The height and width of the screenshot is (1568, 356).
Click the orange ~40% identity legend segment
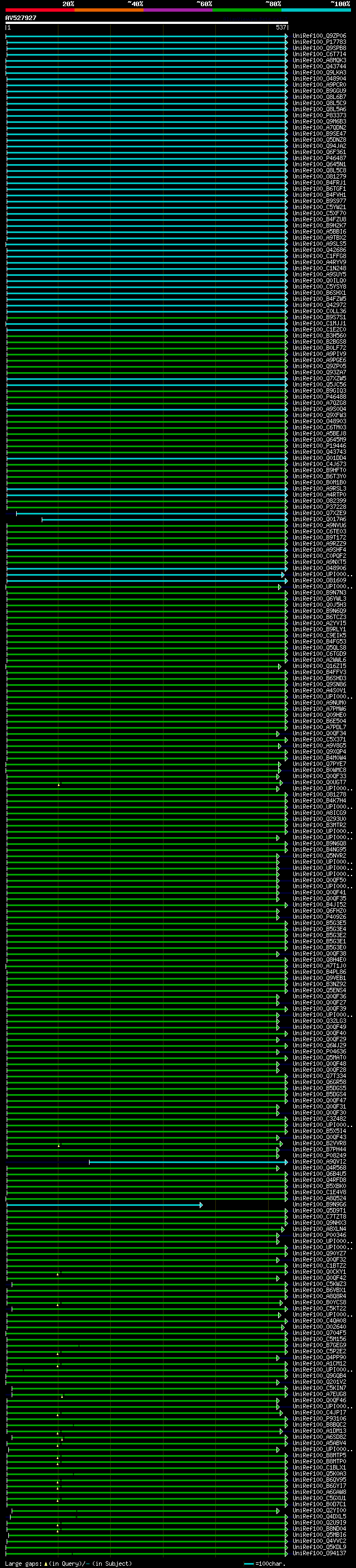pos(109,11)
